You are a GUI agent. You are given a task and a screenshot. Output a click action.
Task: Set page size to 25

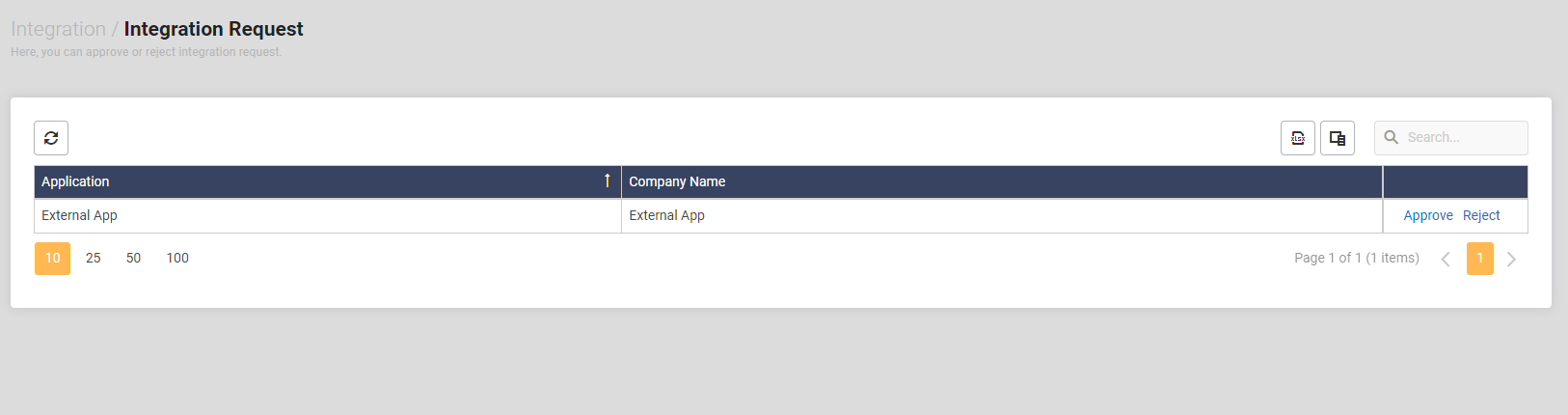tap(94, 259)
